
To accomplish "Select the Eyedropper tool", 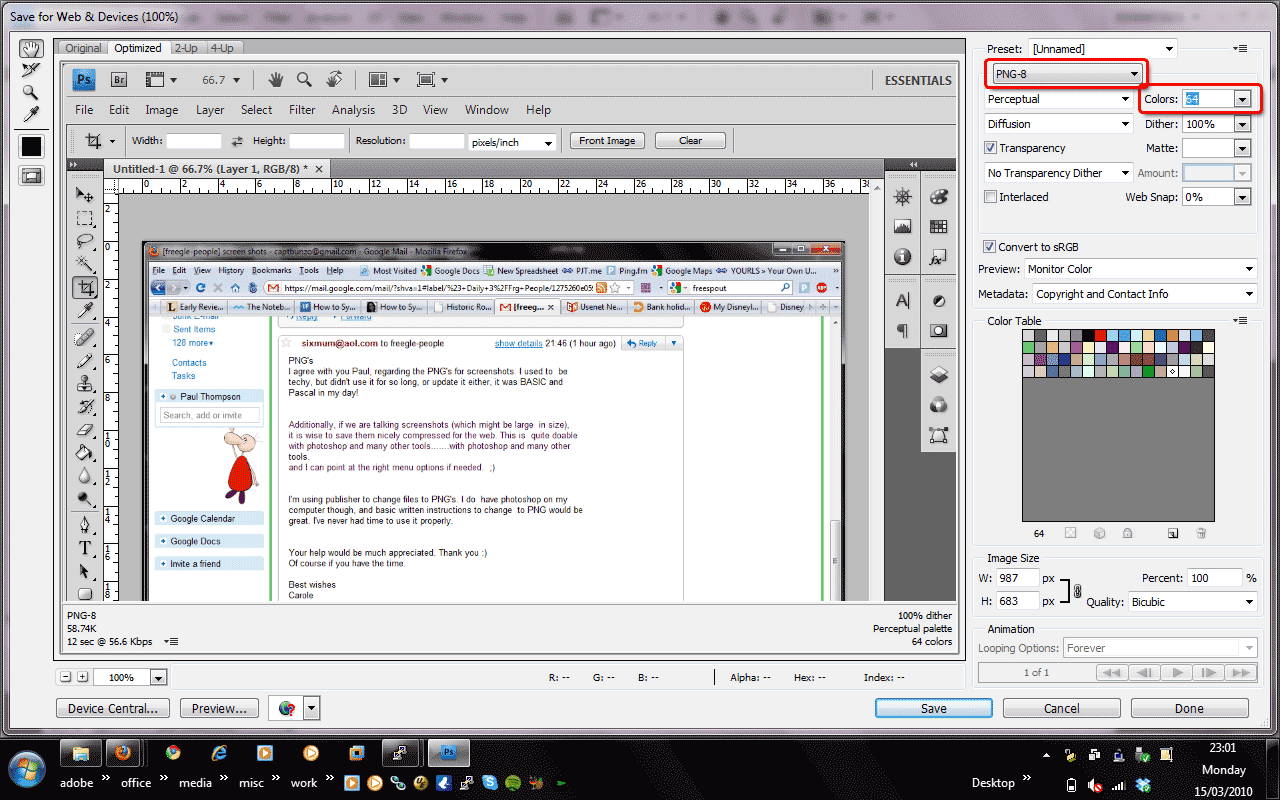I will pos(31,113).
